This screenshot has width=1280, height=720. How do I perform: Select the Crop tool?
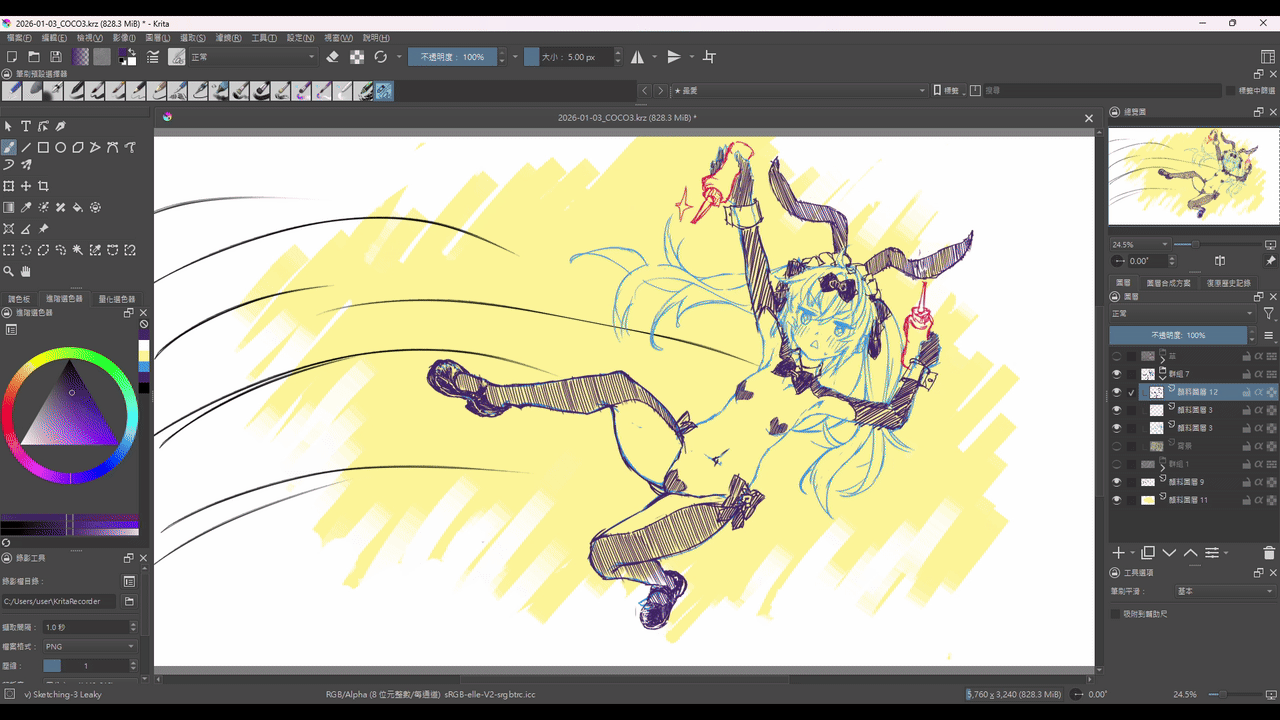click(x=43, y=186)
